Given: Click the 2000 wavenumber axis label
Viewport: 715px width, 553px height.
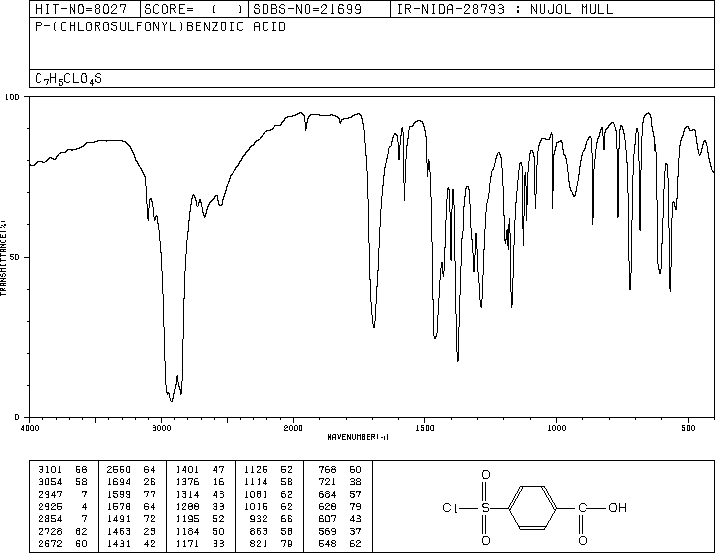Looking at the screenshot, I should pyautogui.click(x=293, y=428).
